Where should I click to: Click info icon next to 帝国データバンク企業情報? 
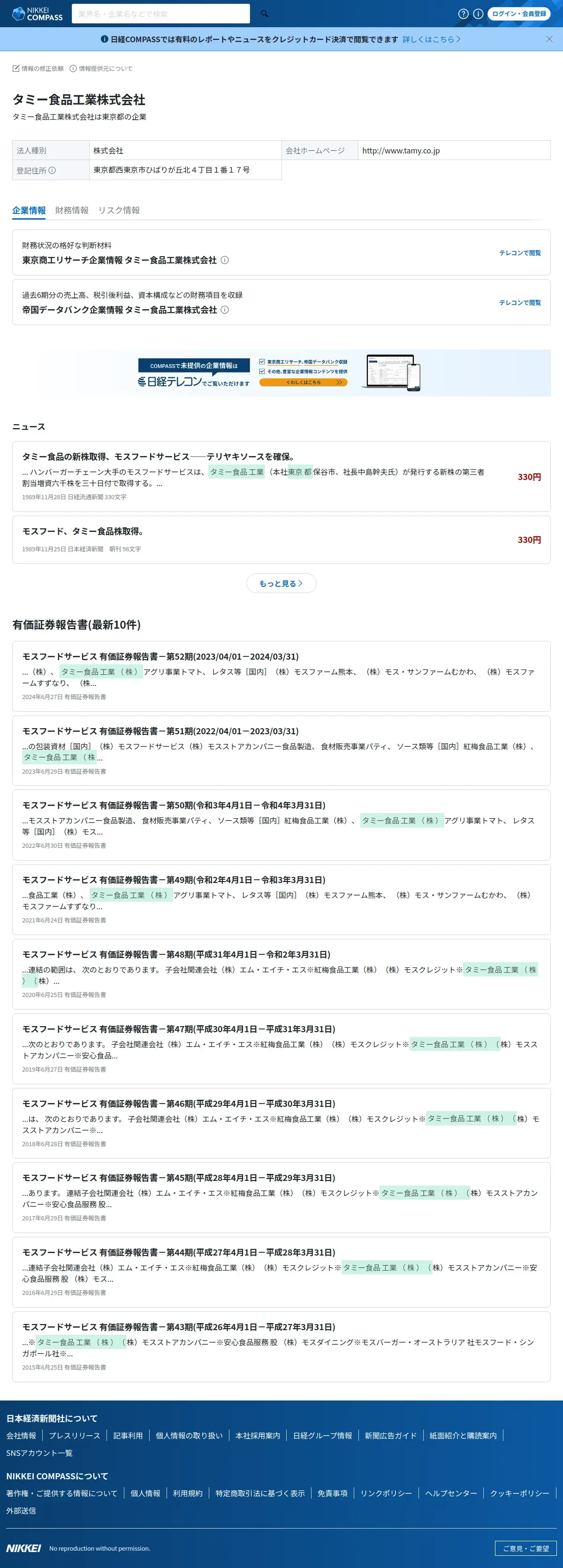tap(225, 310)
